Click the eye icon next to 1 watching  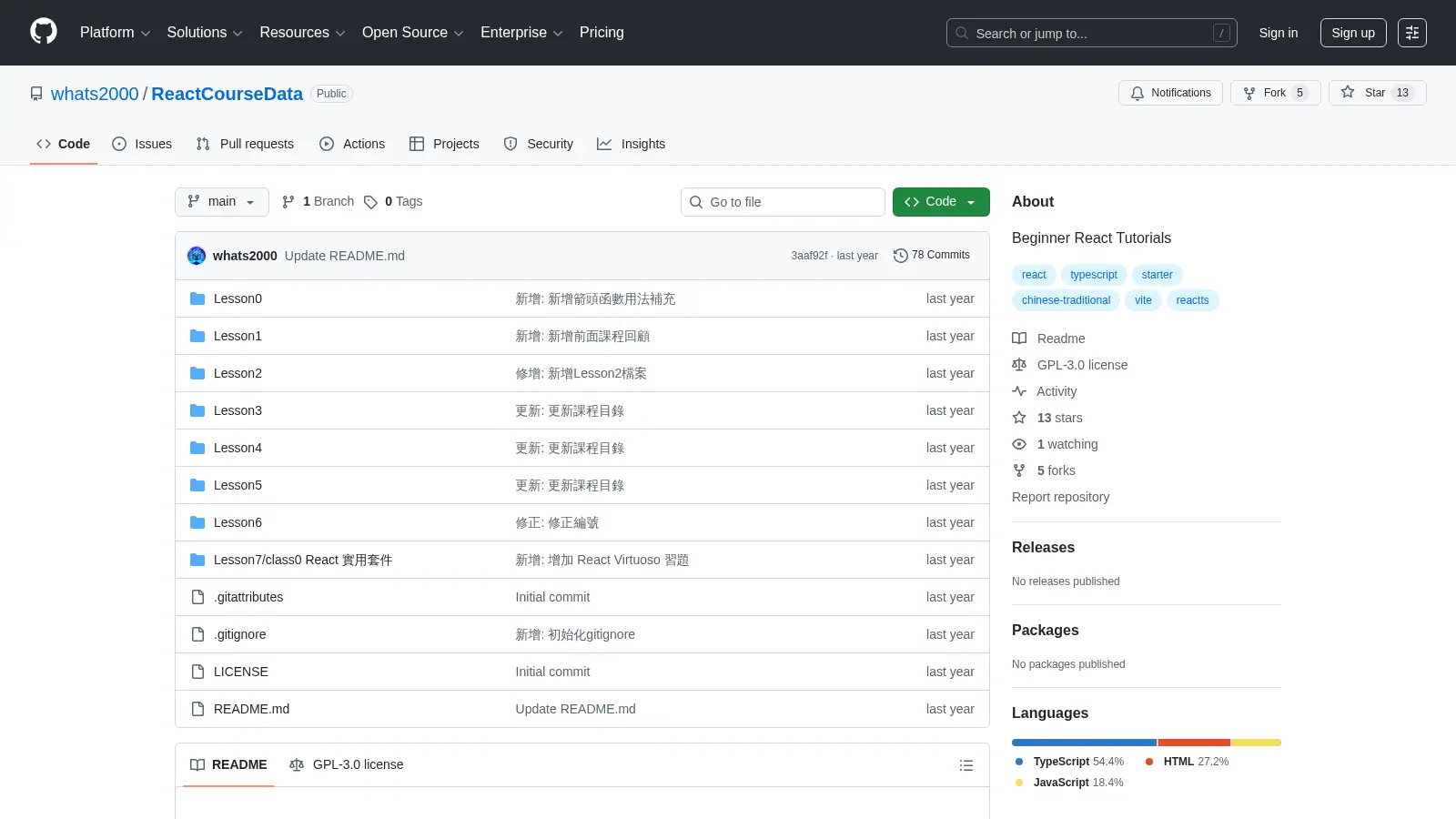tap(1019, 444)
